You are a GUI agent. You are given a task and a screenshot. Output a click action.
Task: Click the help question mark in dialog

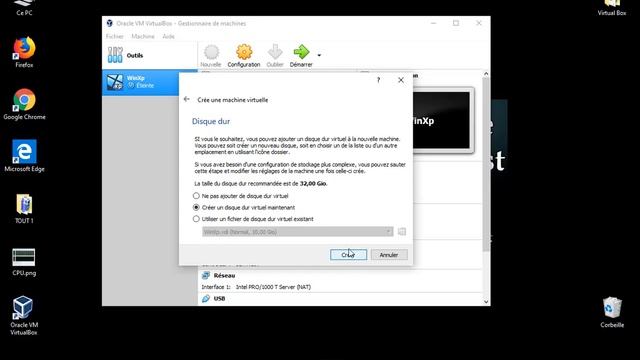click(378, 80)
